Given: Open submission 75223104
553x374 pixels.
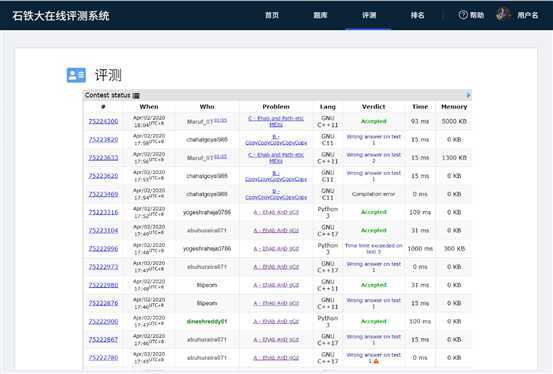Looking at the screenshot, I should (x=103, y=230).
